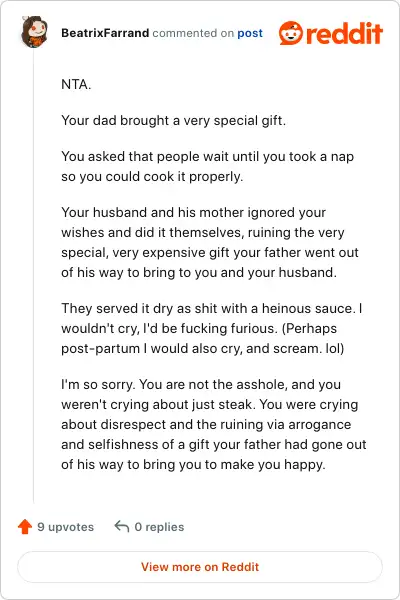Click the 'NTA.' verdict line

pos(76,84)
